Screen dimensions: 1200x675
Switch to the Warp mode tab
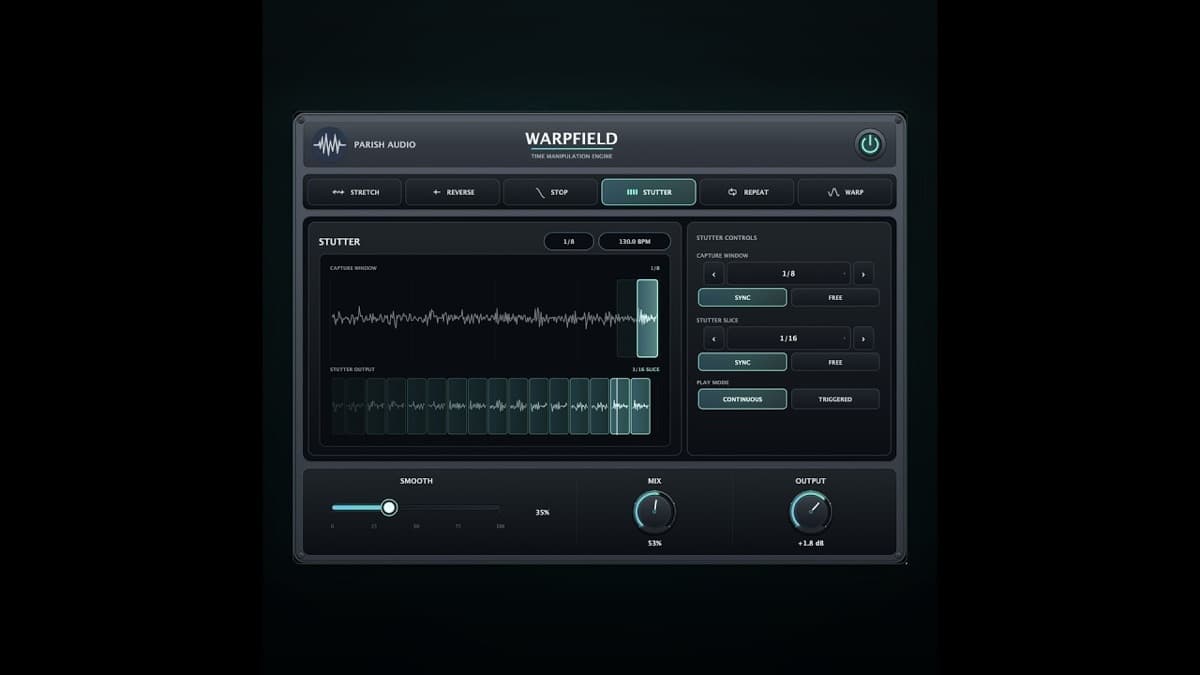[845, 192]
